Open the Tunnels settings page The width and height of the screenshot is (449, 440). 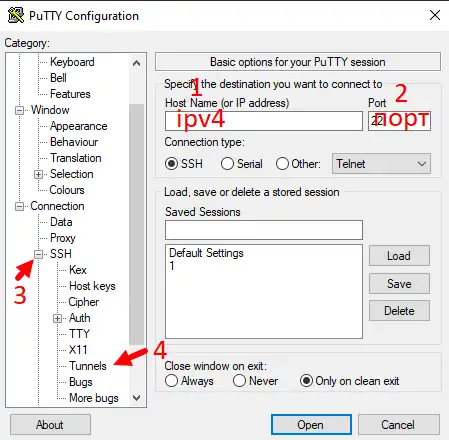(88, 366)
